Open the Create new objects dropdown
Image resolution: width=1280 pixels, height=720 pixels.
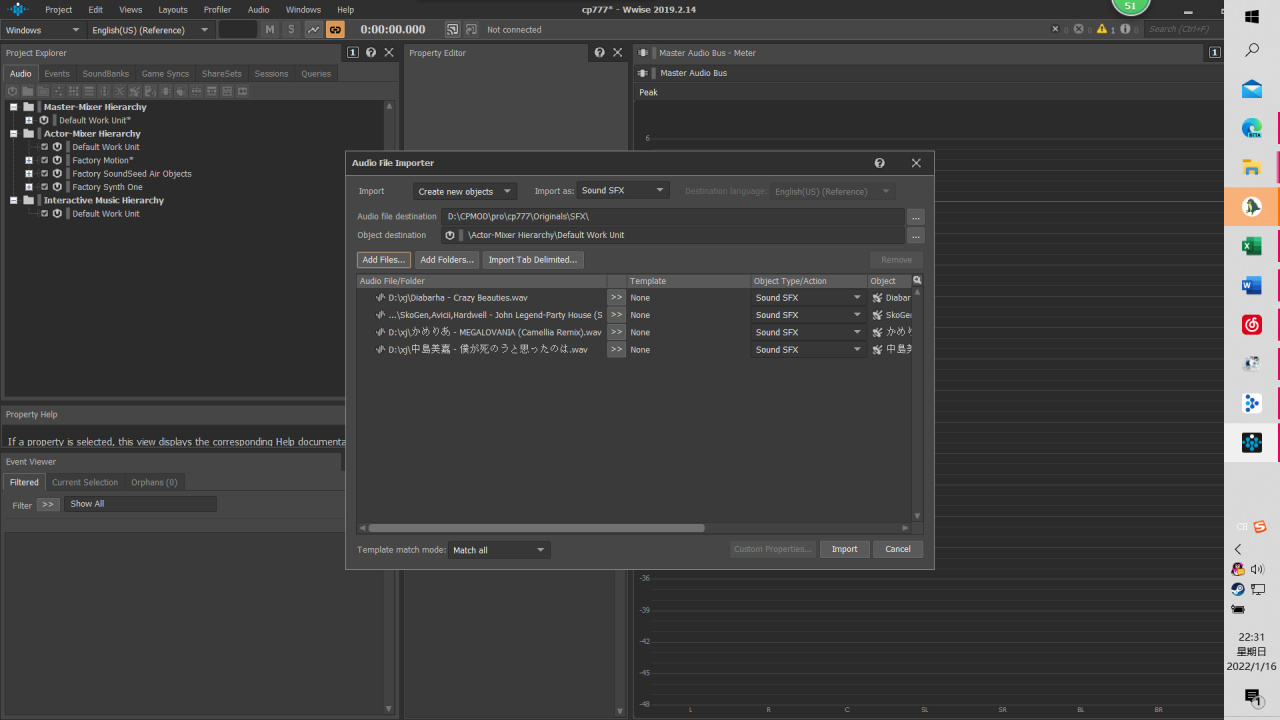click(x=465, y=191)
